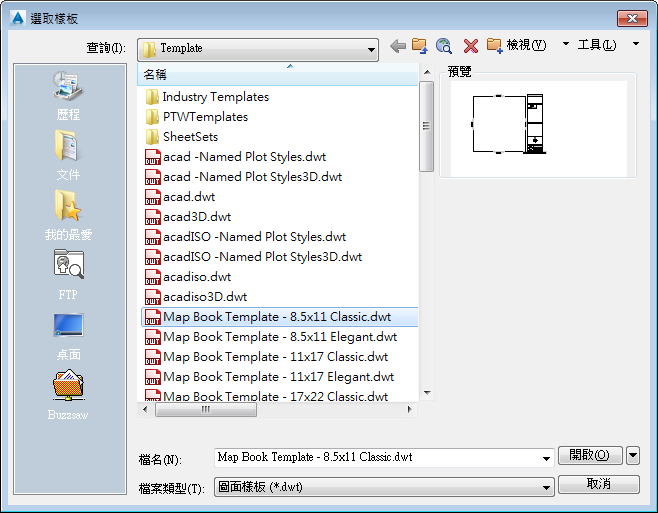The image size is (658, 513).
Task: Open the FTP location
Action: 68,275
